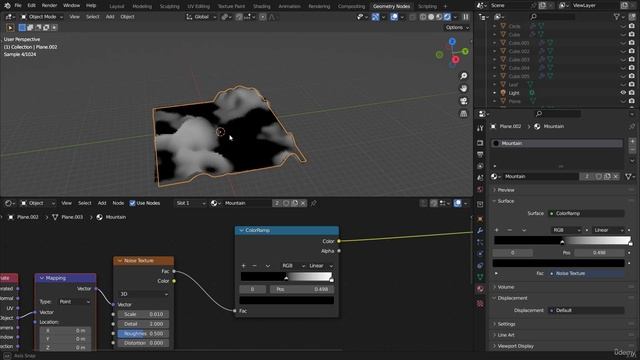Screen dimensions: 640x360
Task: Open the Scene properties tab icon
Action: (480, 178)
